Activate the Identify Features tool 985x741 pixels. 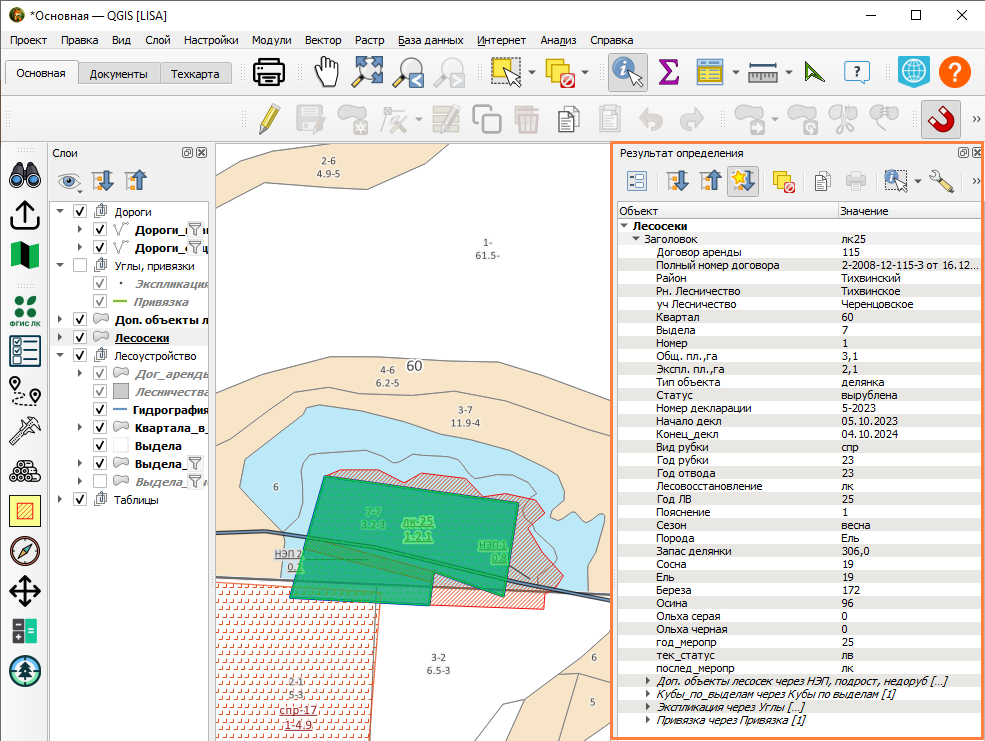pyautogui.click(x=628, y=72)
